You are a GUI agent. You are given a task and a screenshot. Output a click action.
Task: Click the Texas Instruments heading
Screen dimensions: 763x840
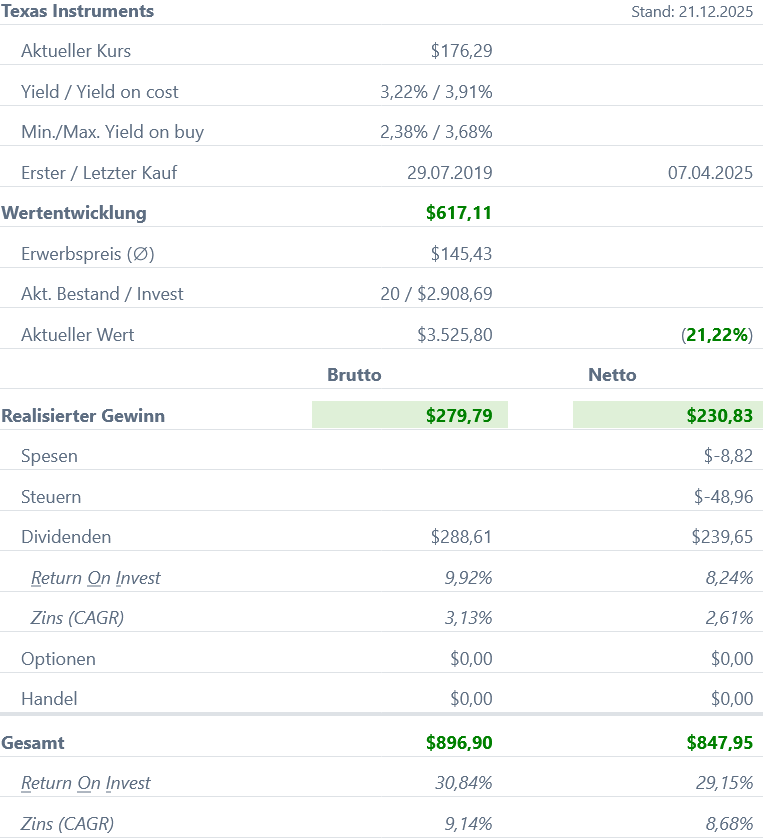[x=78, y=12]
